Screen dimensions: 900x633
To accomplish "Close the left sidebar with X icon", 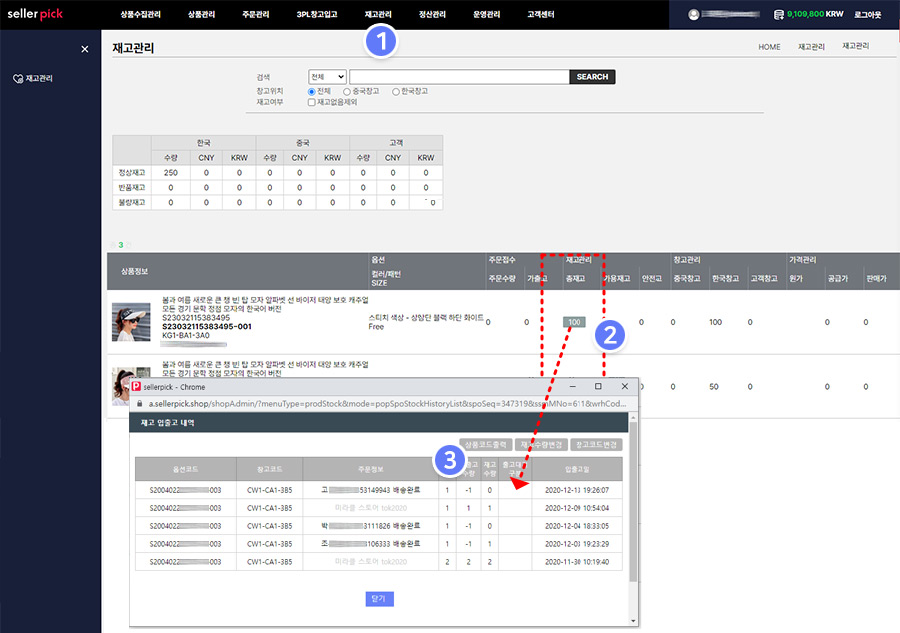I will pyautogui.click(x=84, y=49).
